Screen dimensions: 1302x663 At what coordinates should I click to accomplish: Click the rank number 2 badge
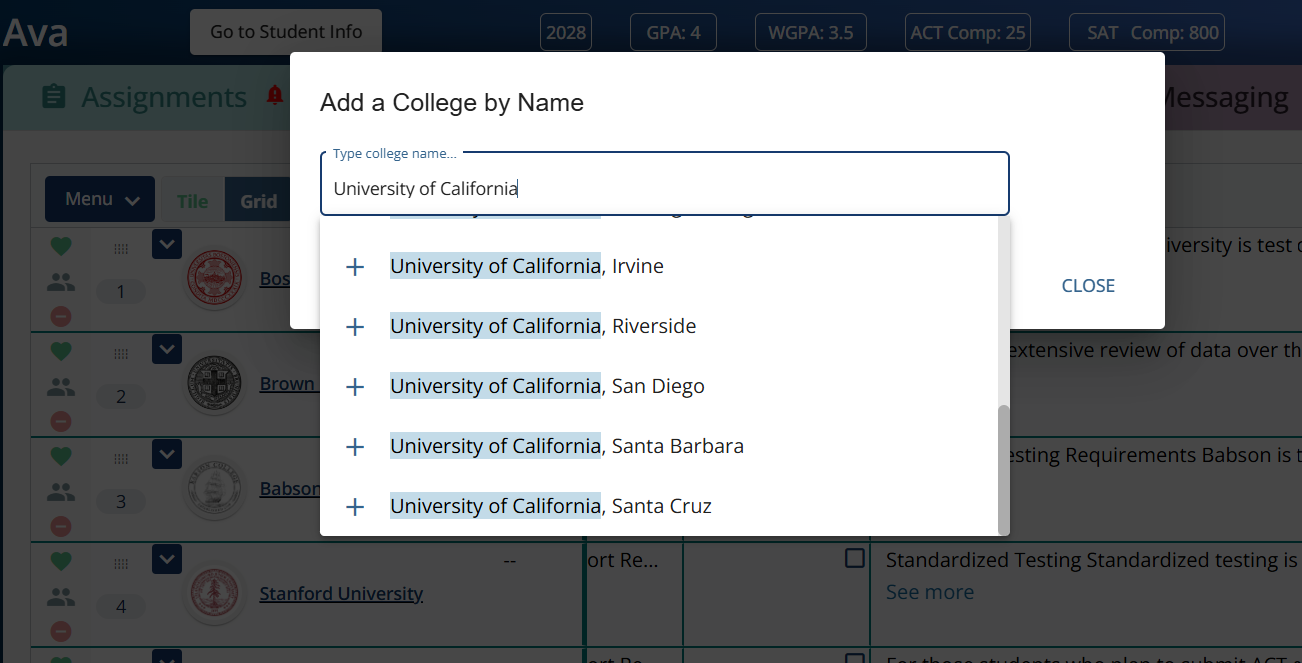(121, 397)
